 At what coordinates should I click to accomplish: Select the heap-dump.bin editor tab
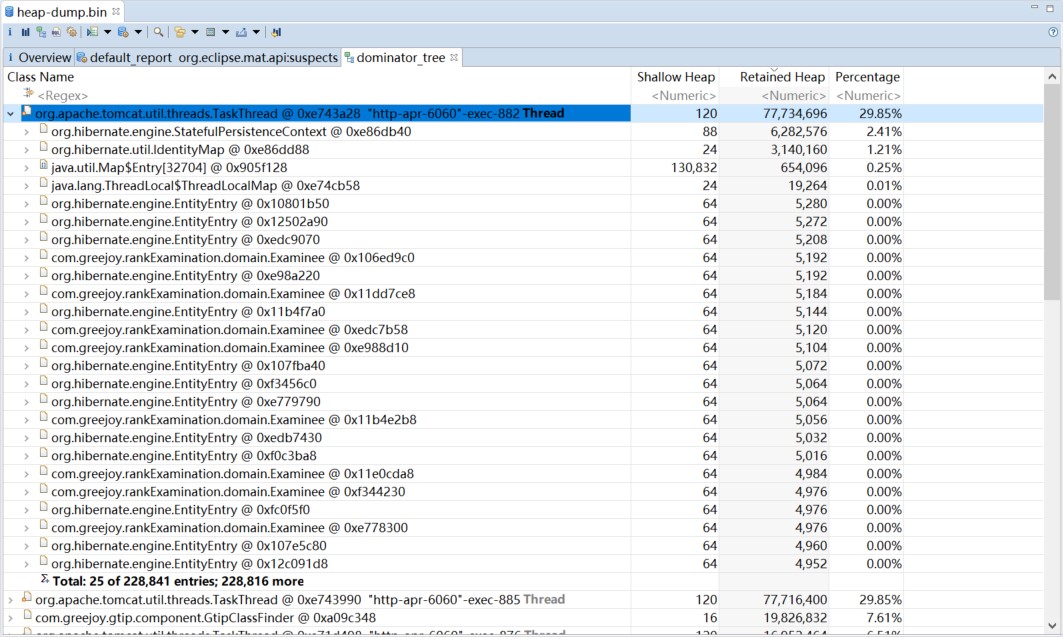click(62, 12)
